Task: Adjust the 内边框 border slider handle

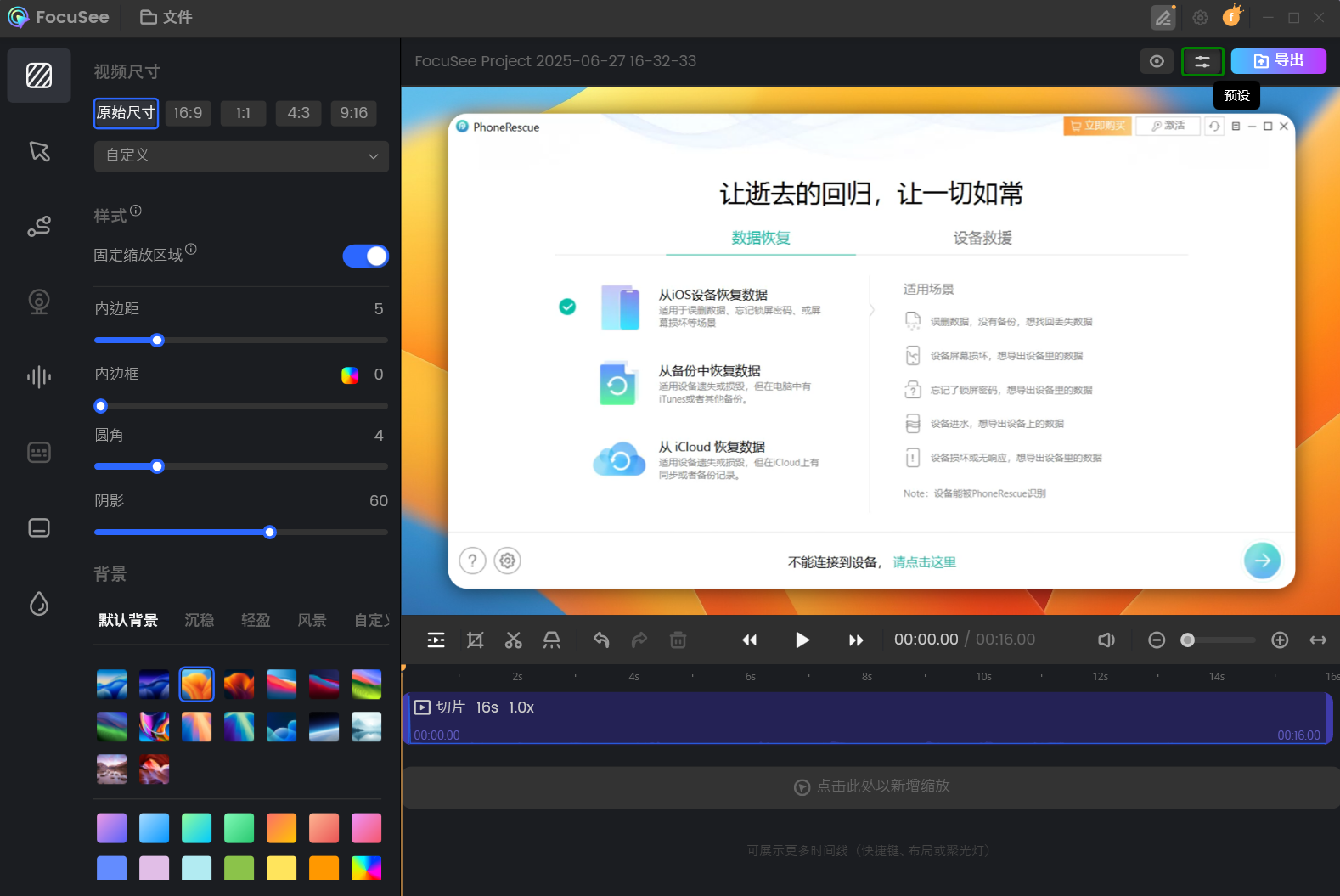Action: coord(101,406)
